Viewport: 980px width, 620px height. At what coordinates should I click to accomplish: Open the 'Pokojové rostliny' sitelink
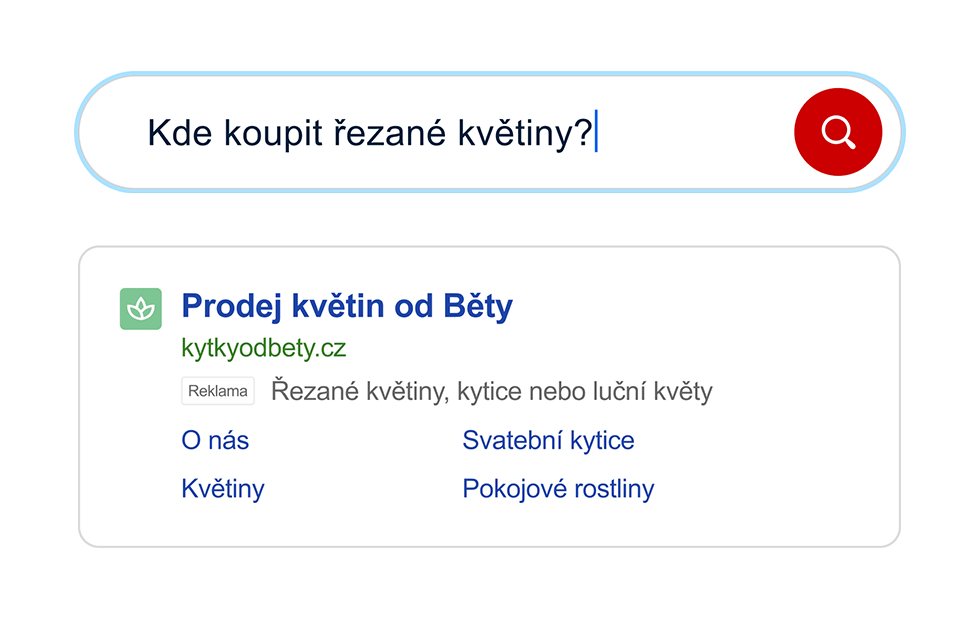coord(557,489)
